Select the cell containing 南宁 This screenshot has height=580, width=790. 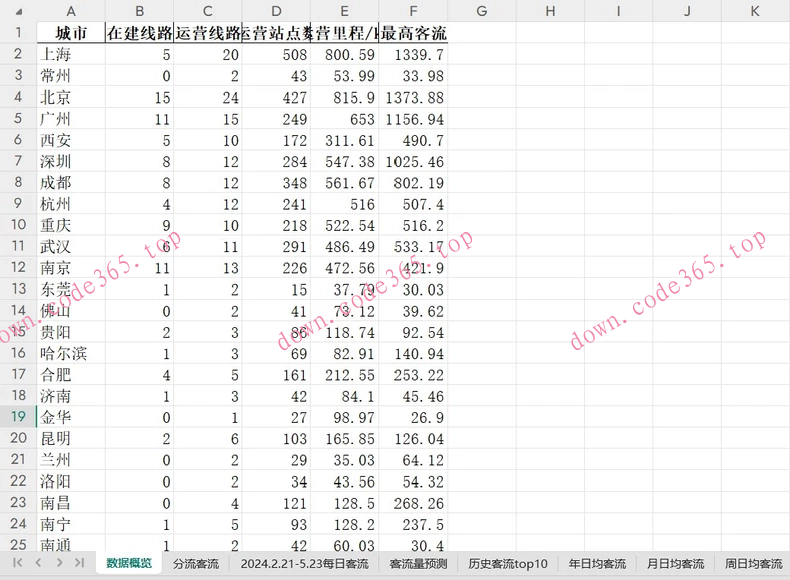(x=71, y=525)
